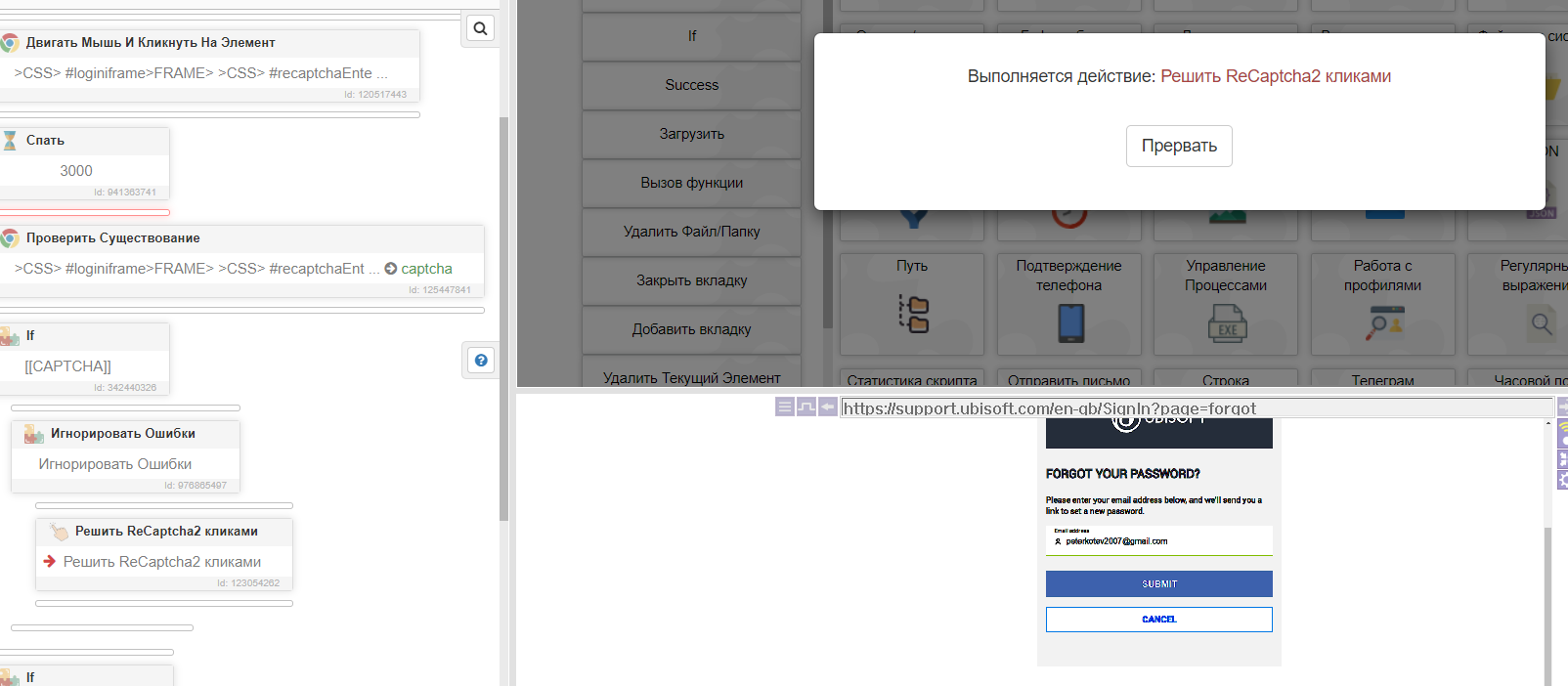Select the Вызов функции action
The image size is (1568, 686).
pos(691,183)
